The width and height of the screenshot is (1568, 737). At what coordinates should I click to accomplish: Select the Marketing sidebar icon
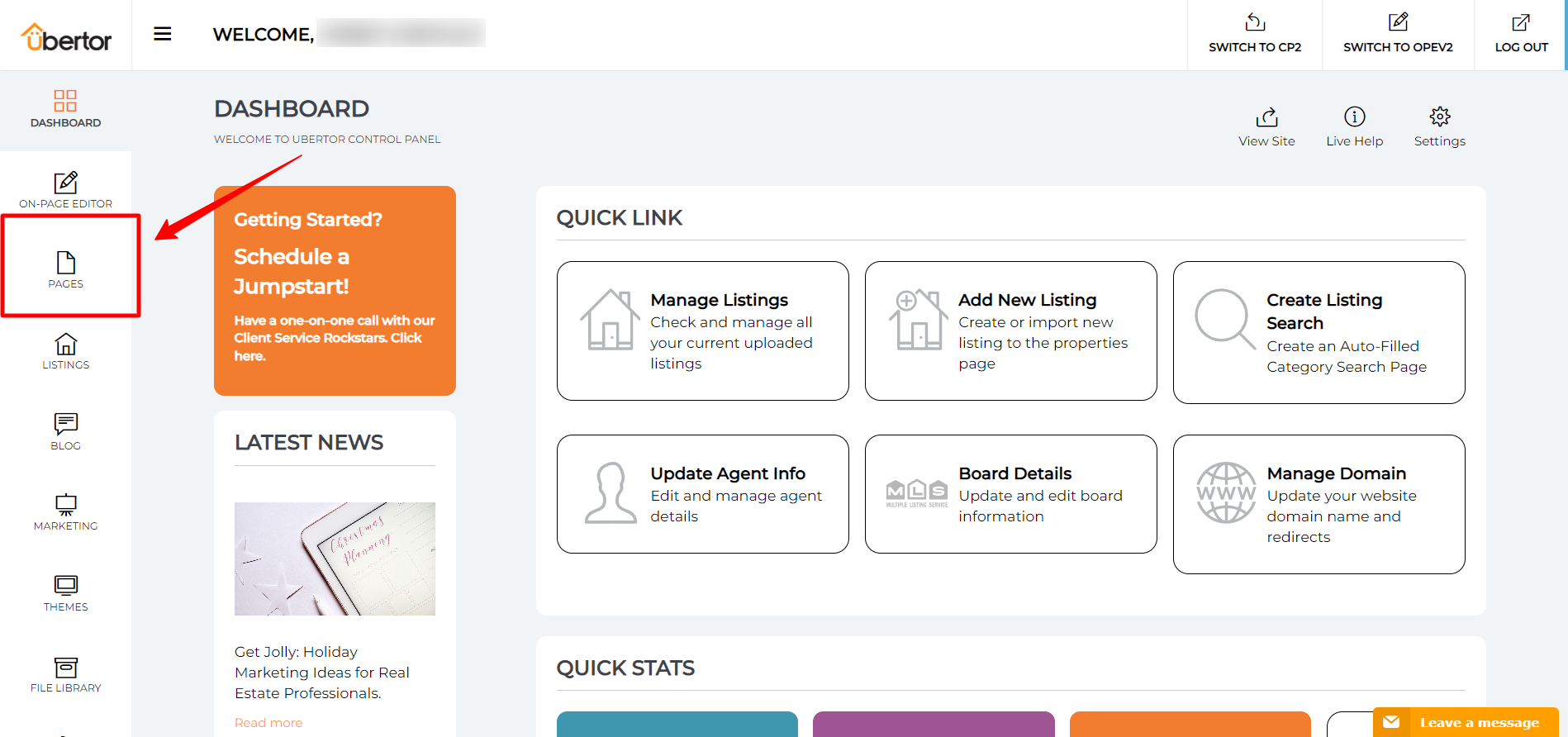65,511
